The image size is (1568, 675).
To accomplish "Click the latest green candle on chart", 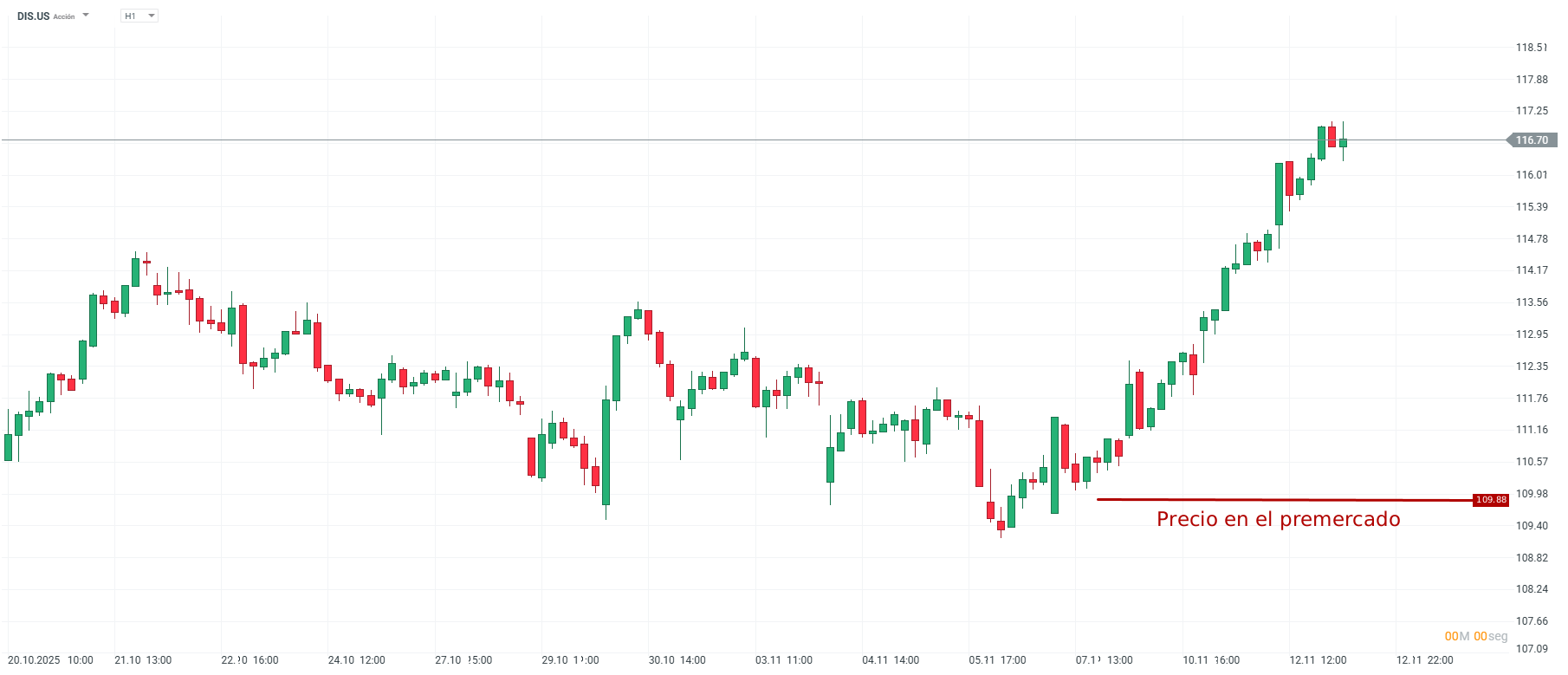I will tap(1343, 143).
